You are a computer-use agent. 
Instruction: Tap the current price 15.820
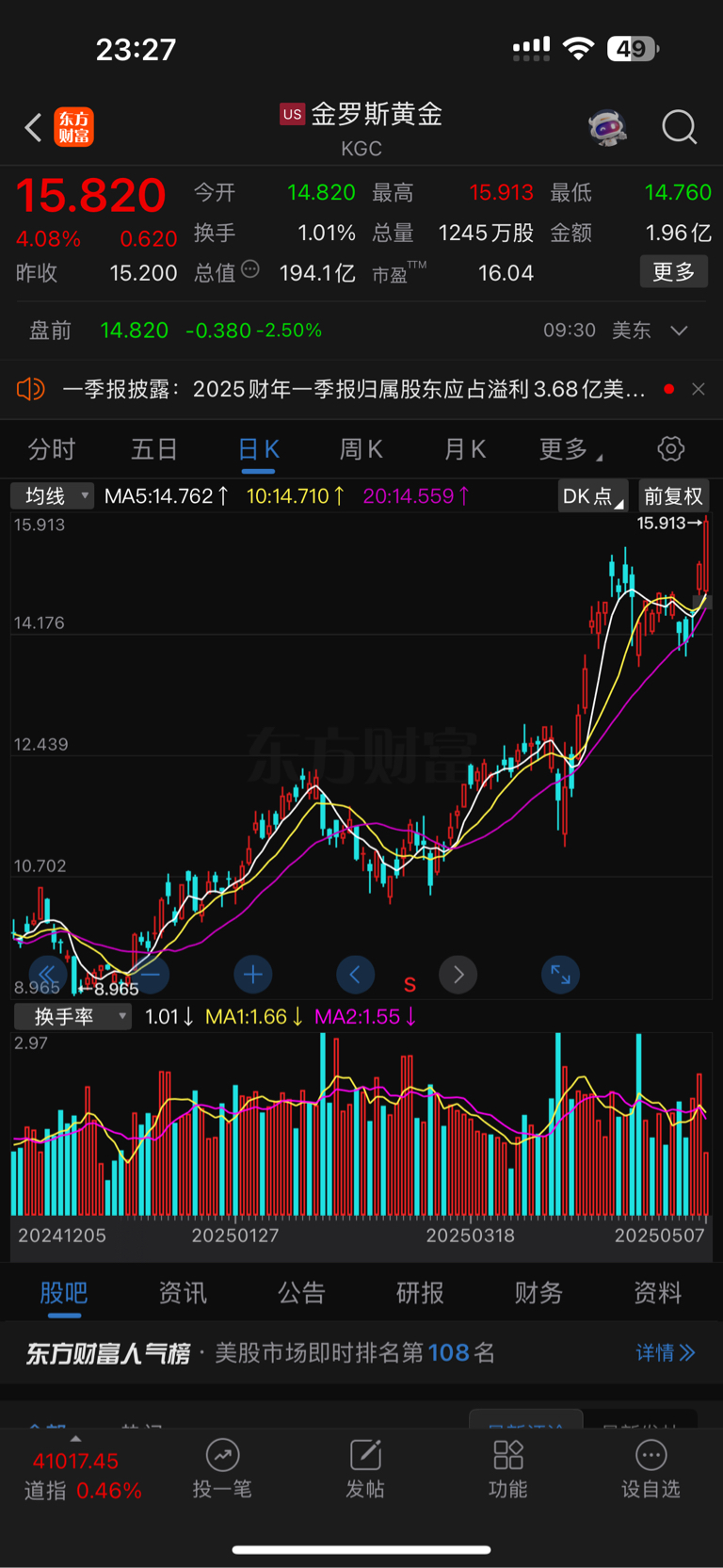(91, 196)
